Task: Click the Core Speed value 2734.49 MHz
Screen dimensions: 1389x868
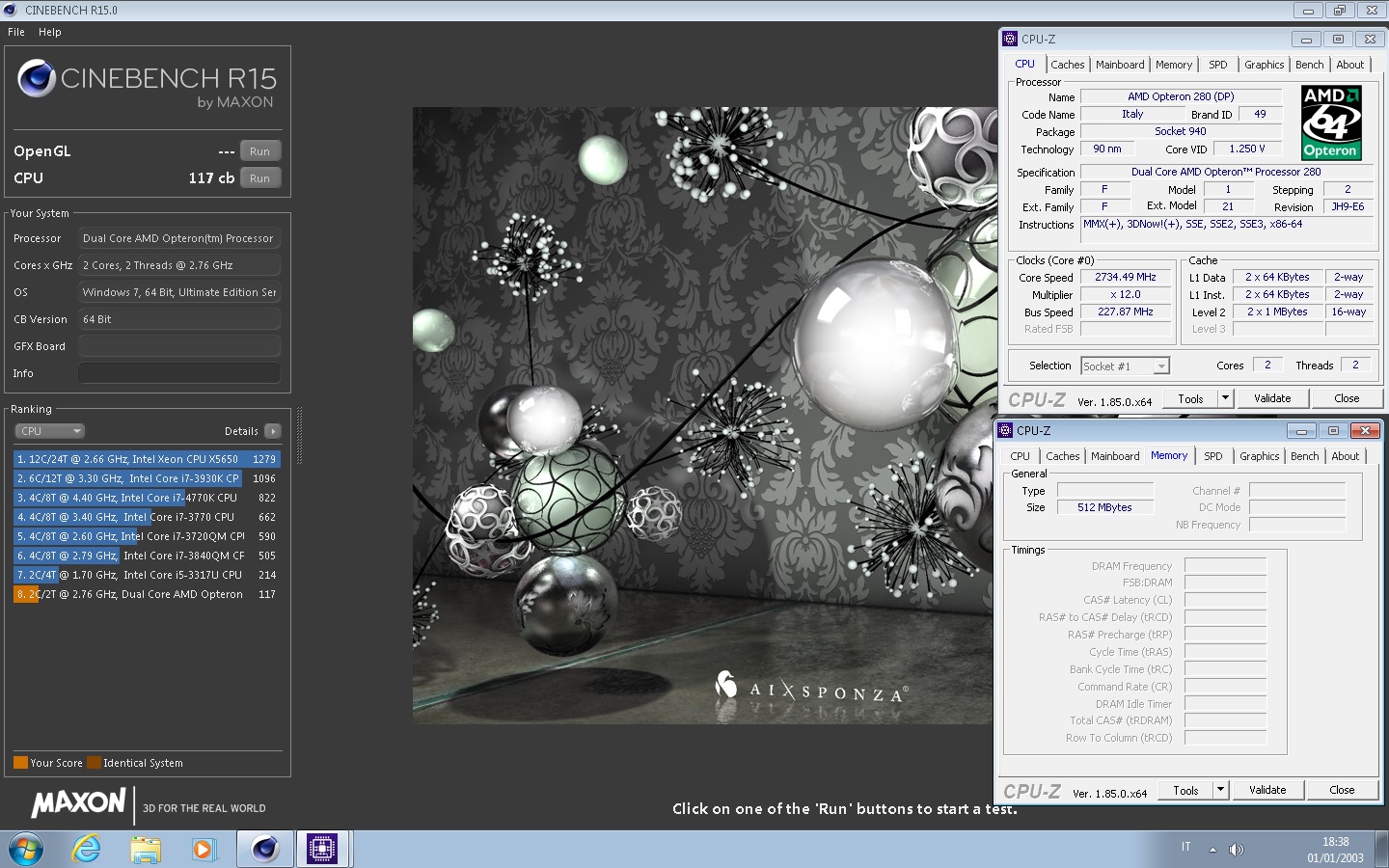Action: (x=1126, y=277)
